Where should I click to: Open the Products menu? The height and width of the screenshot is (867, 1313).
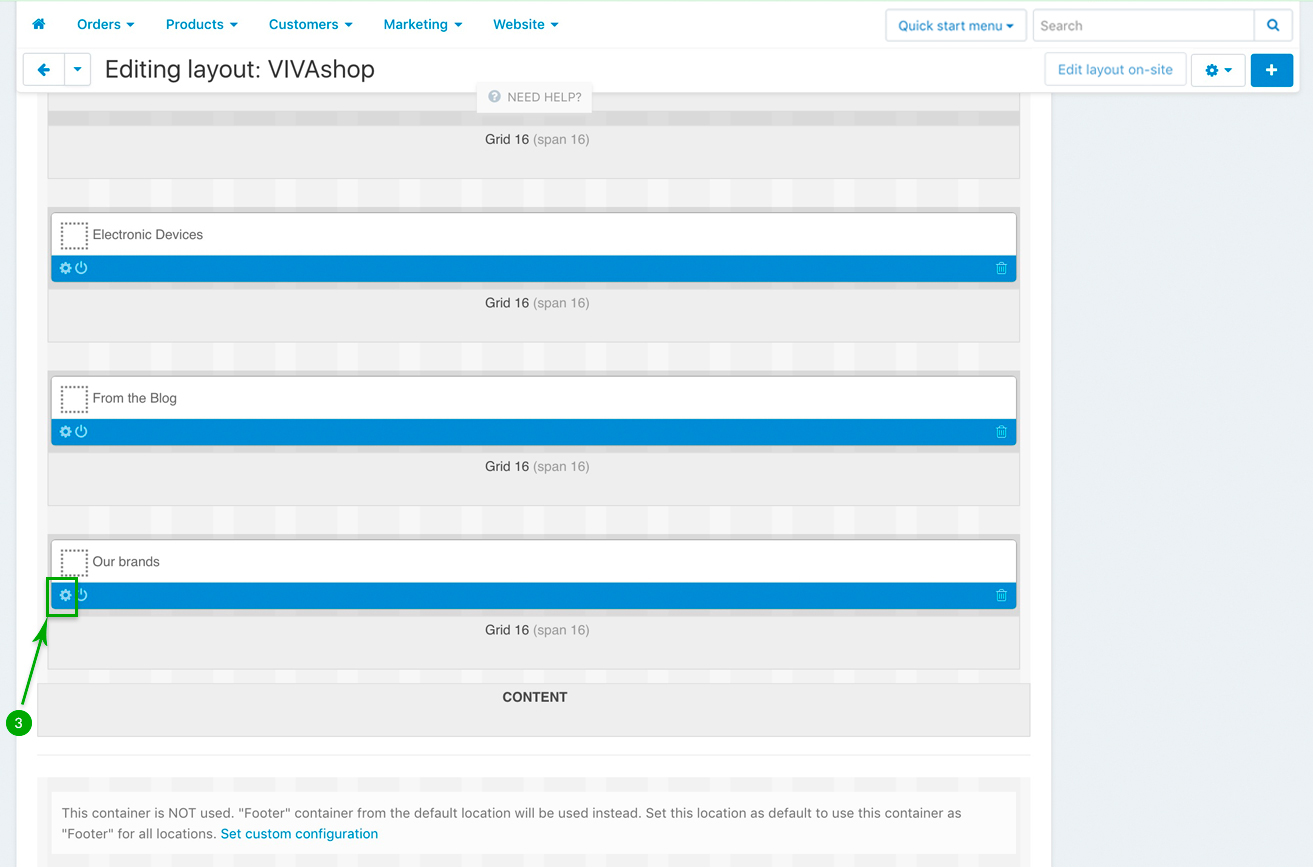[201, 24]
